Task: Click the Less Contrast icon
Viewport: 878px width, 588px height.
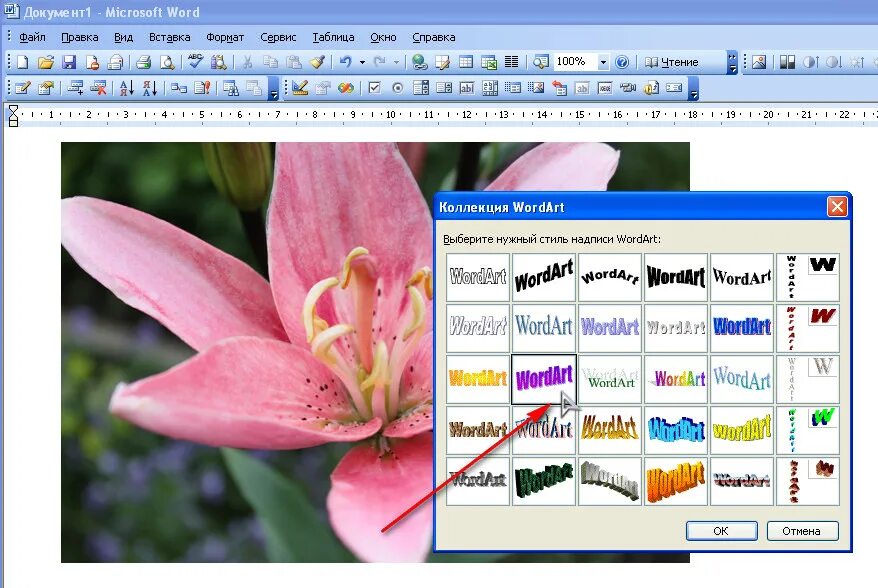Action: 834,62
